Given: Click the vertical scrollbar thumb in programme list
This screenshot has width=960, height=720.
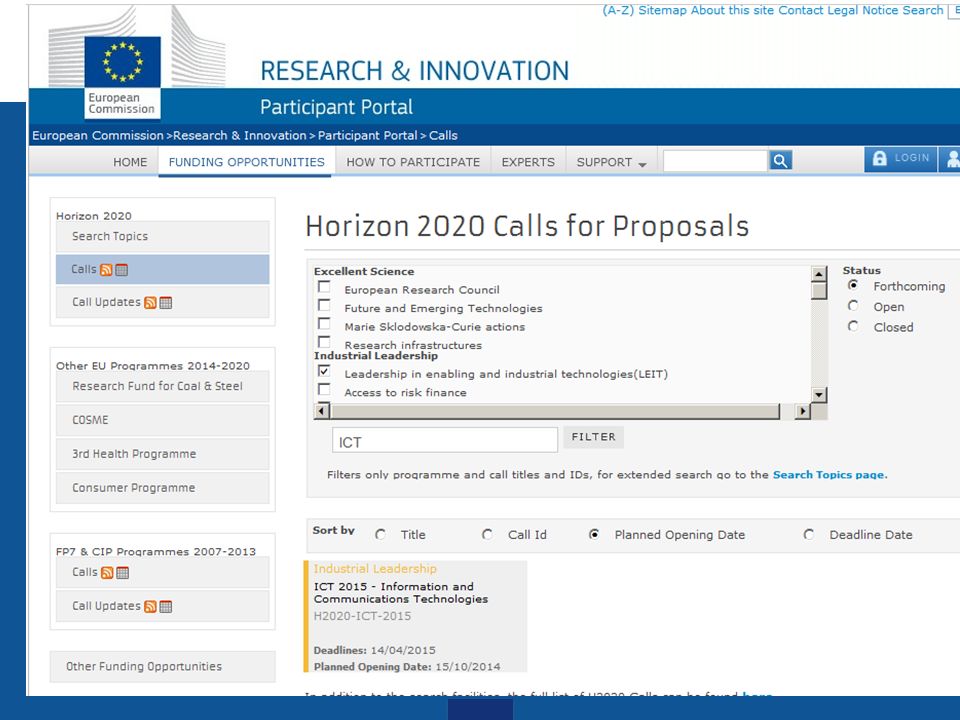Looking at the screenshot, I should coord(819,290).
